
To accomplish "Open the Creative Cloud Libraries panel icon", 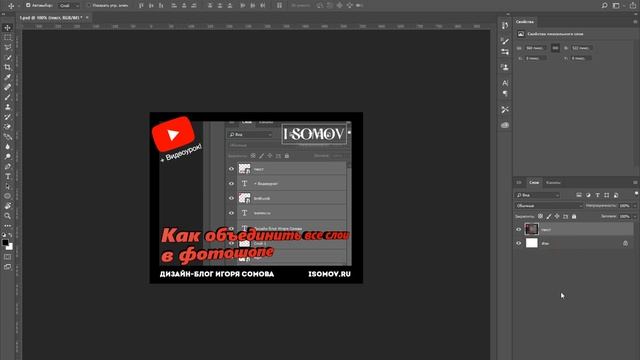I will (505, 125).
